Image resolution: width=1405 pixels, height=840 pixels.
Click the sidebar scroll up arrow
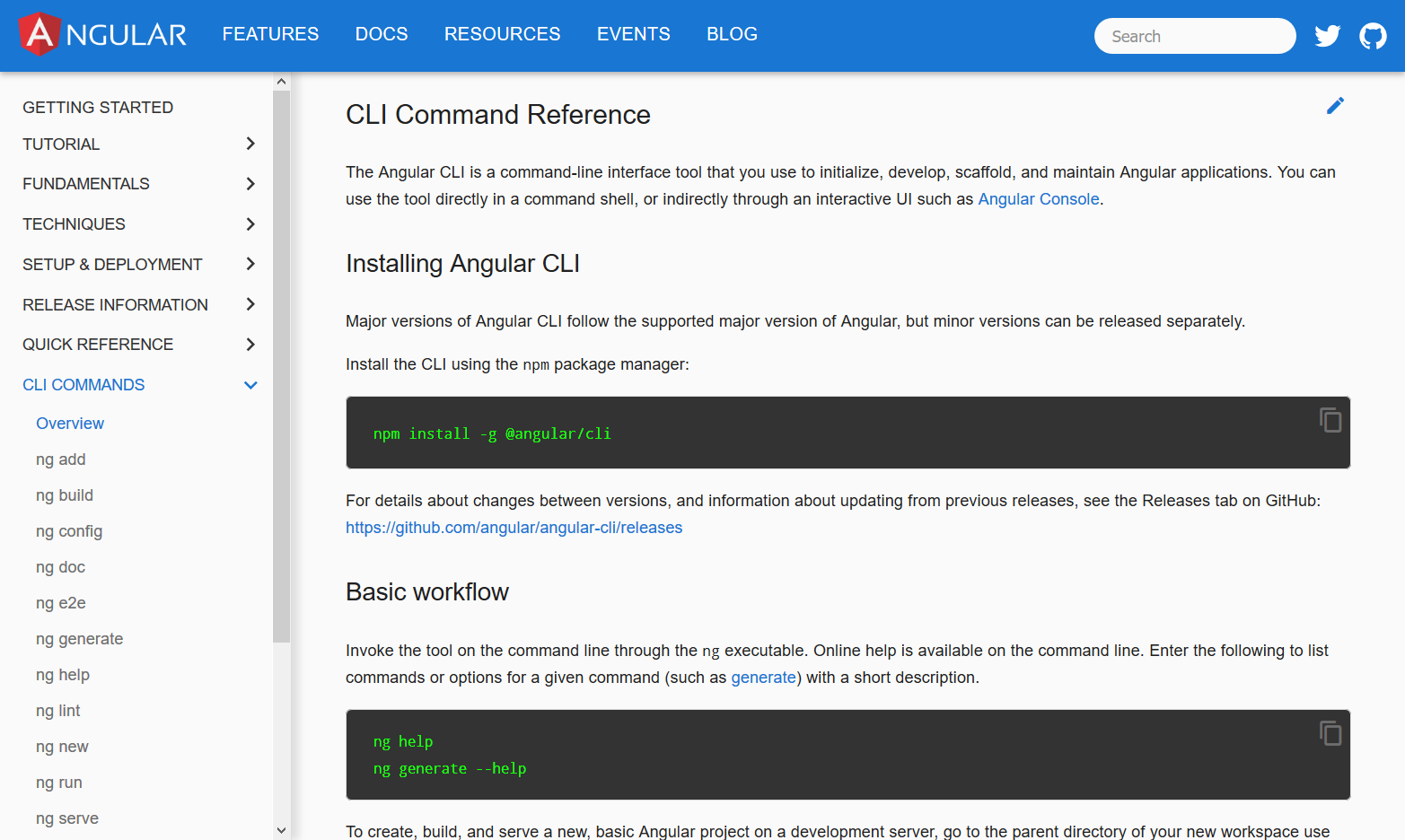[x=282, y=82]
